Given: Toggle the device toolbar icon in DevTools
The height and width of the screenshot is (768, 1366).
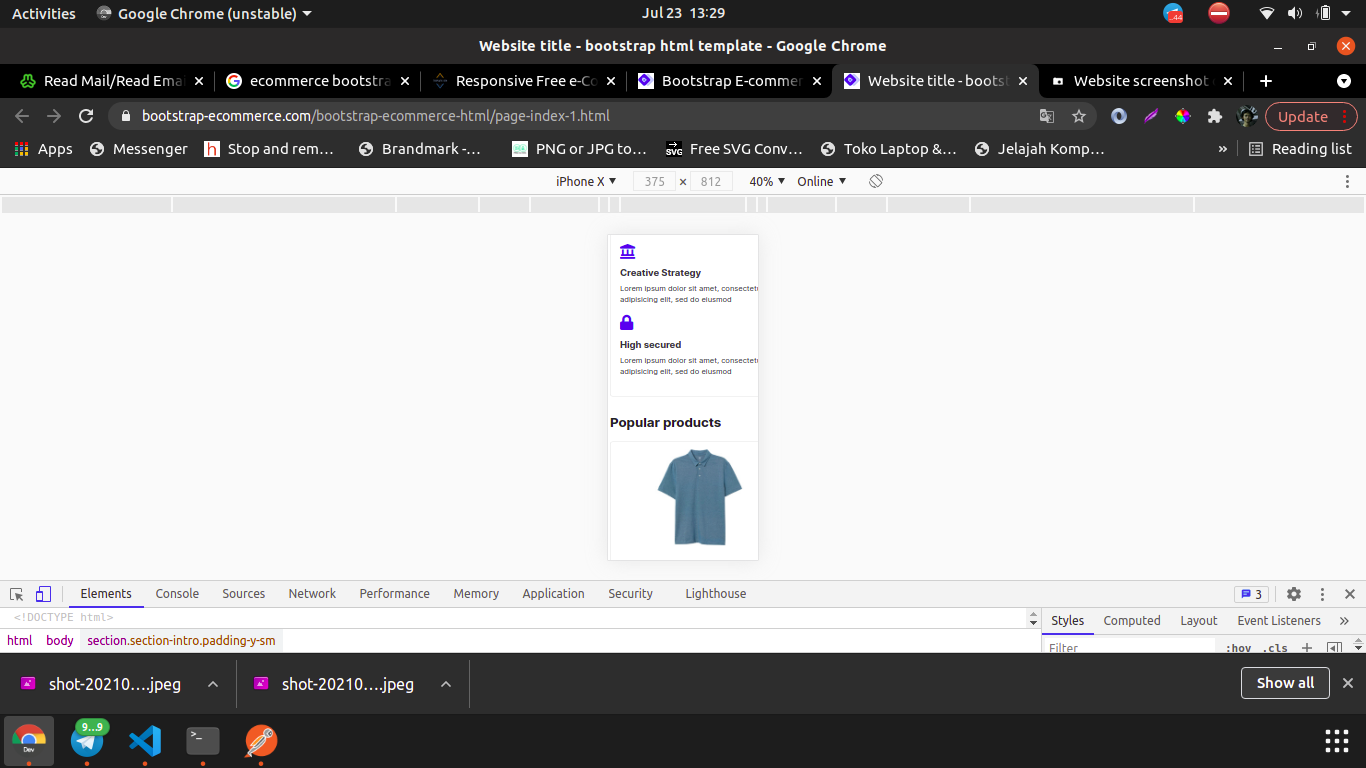Looking at the screenshot, I should point(43,594).
